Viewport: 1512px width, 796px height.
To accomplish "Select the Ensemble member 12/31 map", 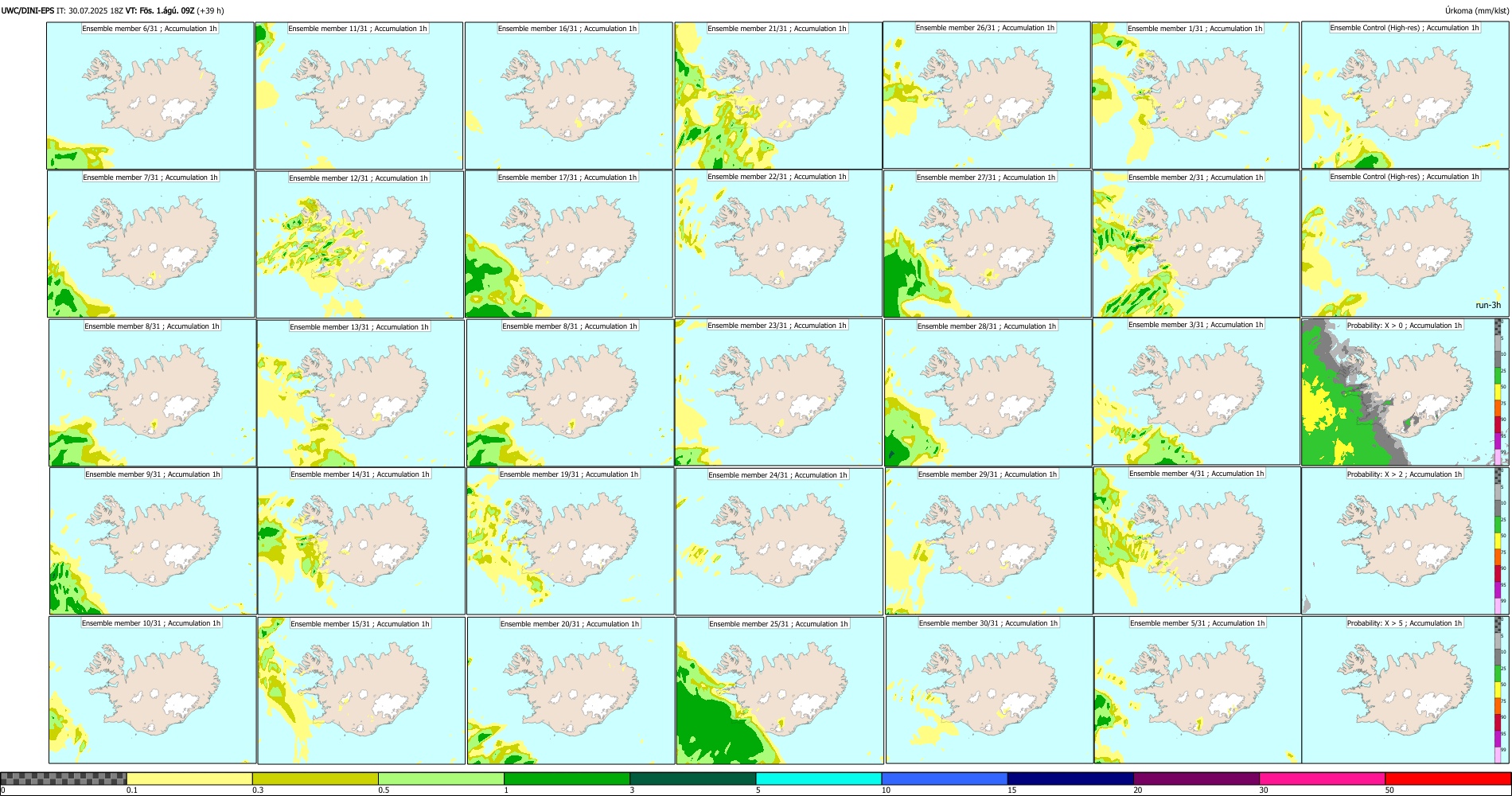I will pos(360,245).
